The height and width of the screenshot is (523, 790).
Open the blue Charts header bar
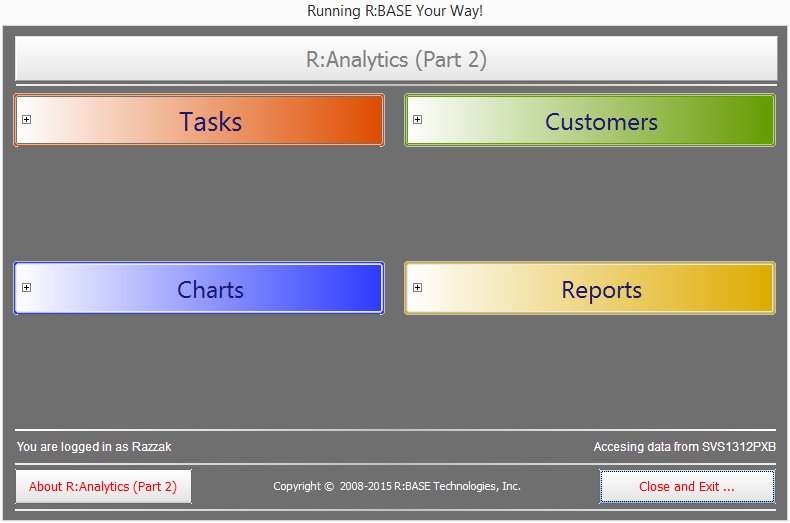(210, 289)
